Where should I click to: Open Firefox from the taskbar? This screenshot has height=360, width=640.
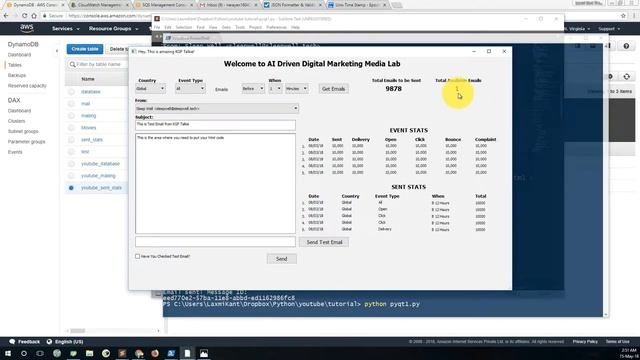[155, 353]
